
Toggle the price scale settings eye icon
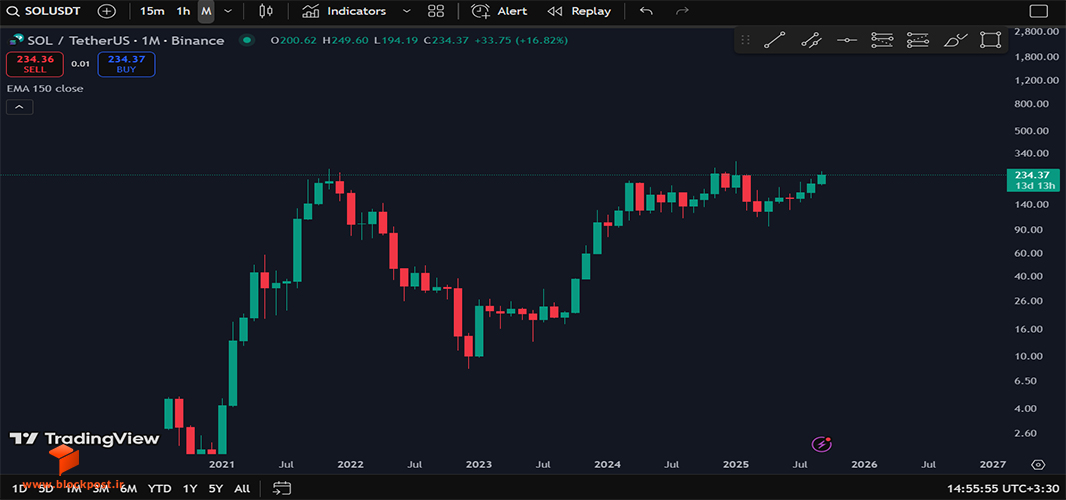1037,465
